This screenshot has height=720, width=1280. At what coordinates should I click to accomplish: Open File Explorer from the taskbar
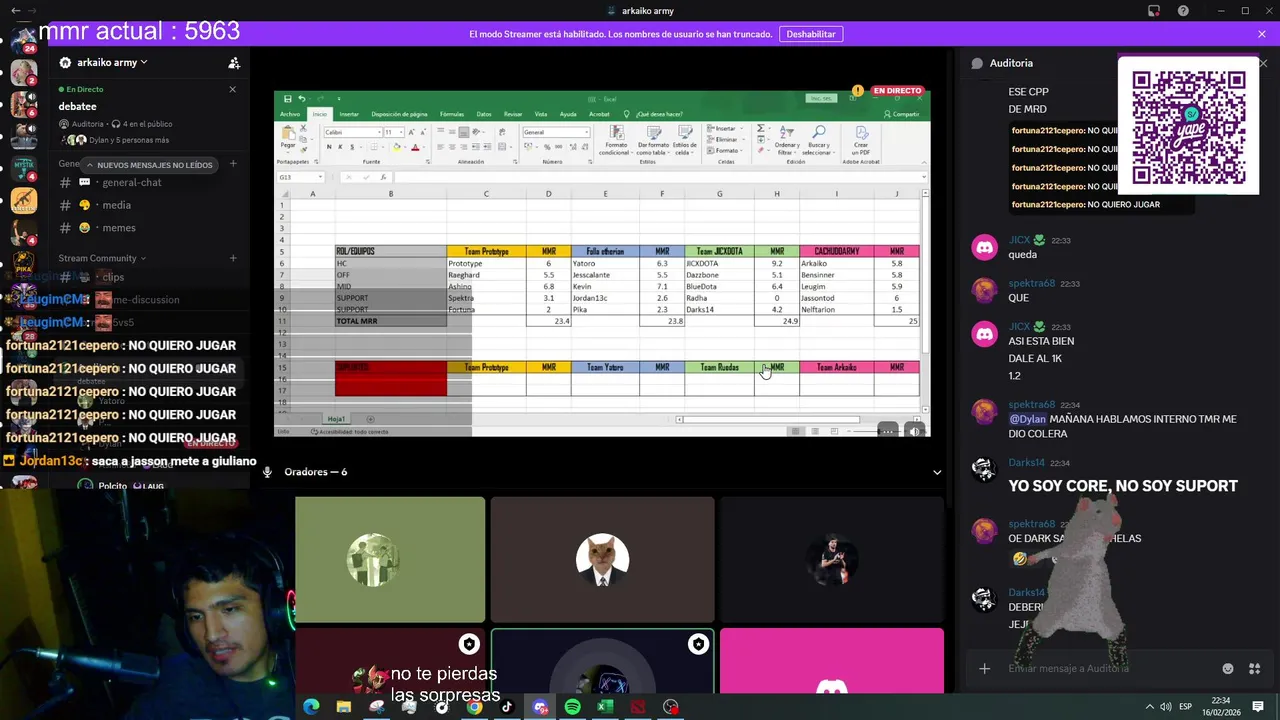pyautogui.click(x=344, y=707)
